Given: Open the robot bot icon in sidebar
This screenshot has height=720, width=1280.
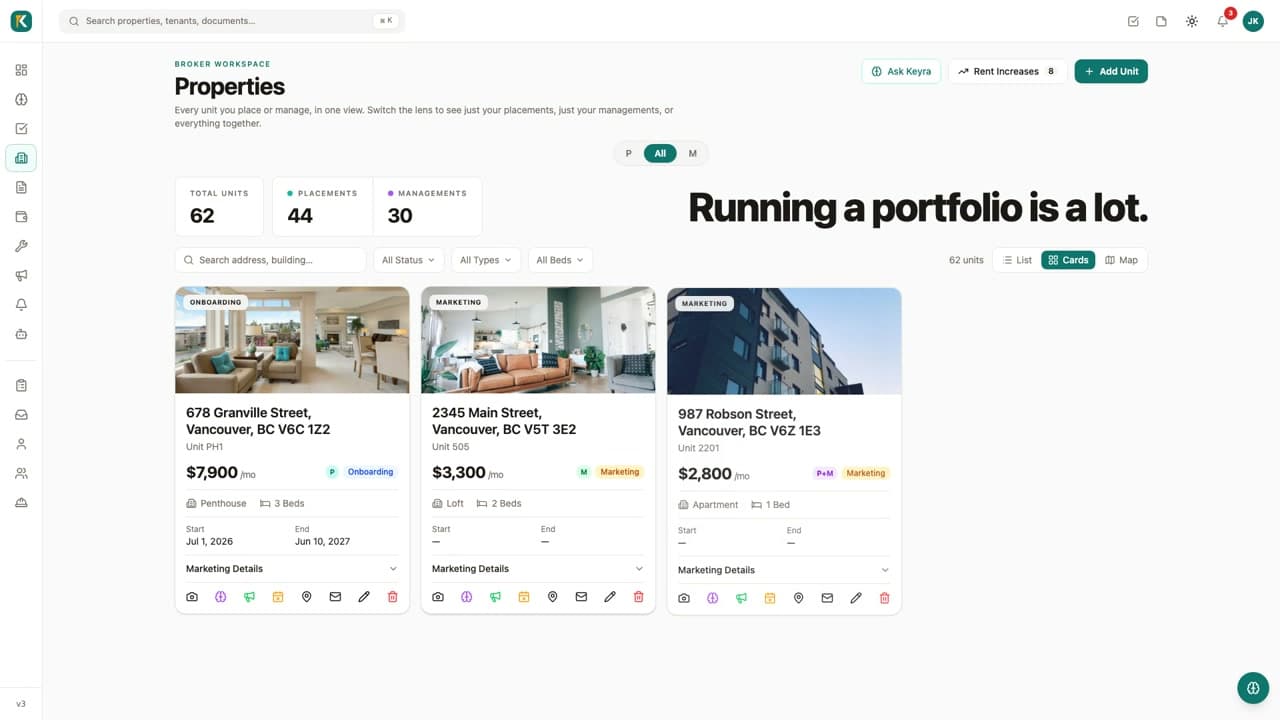Looking at the screenshot, I should (21, 334).
